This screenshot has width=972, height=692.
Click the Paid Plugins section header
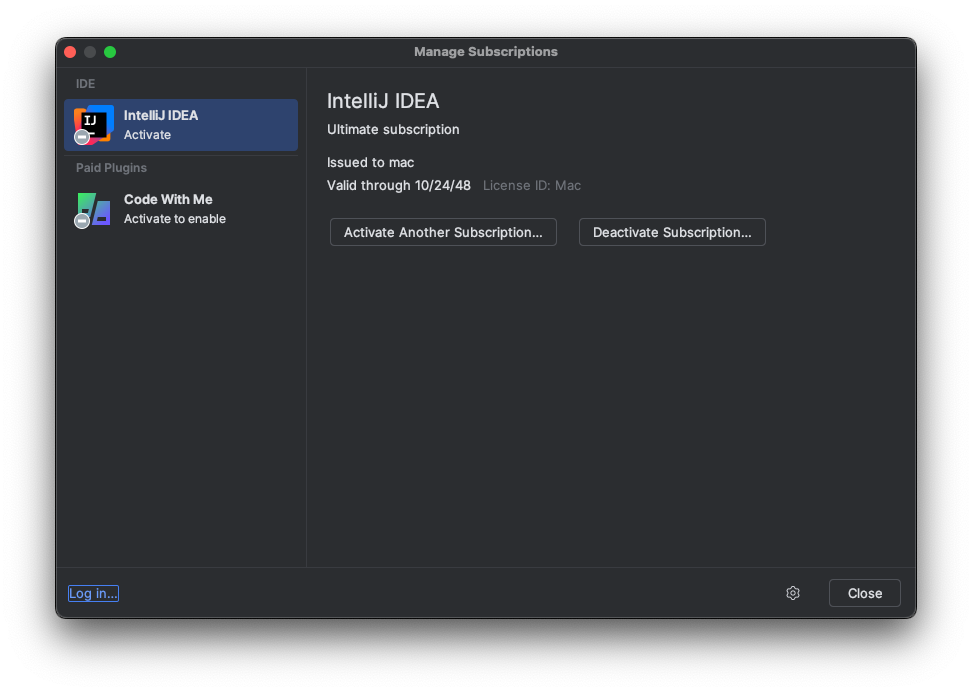111,168
